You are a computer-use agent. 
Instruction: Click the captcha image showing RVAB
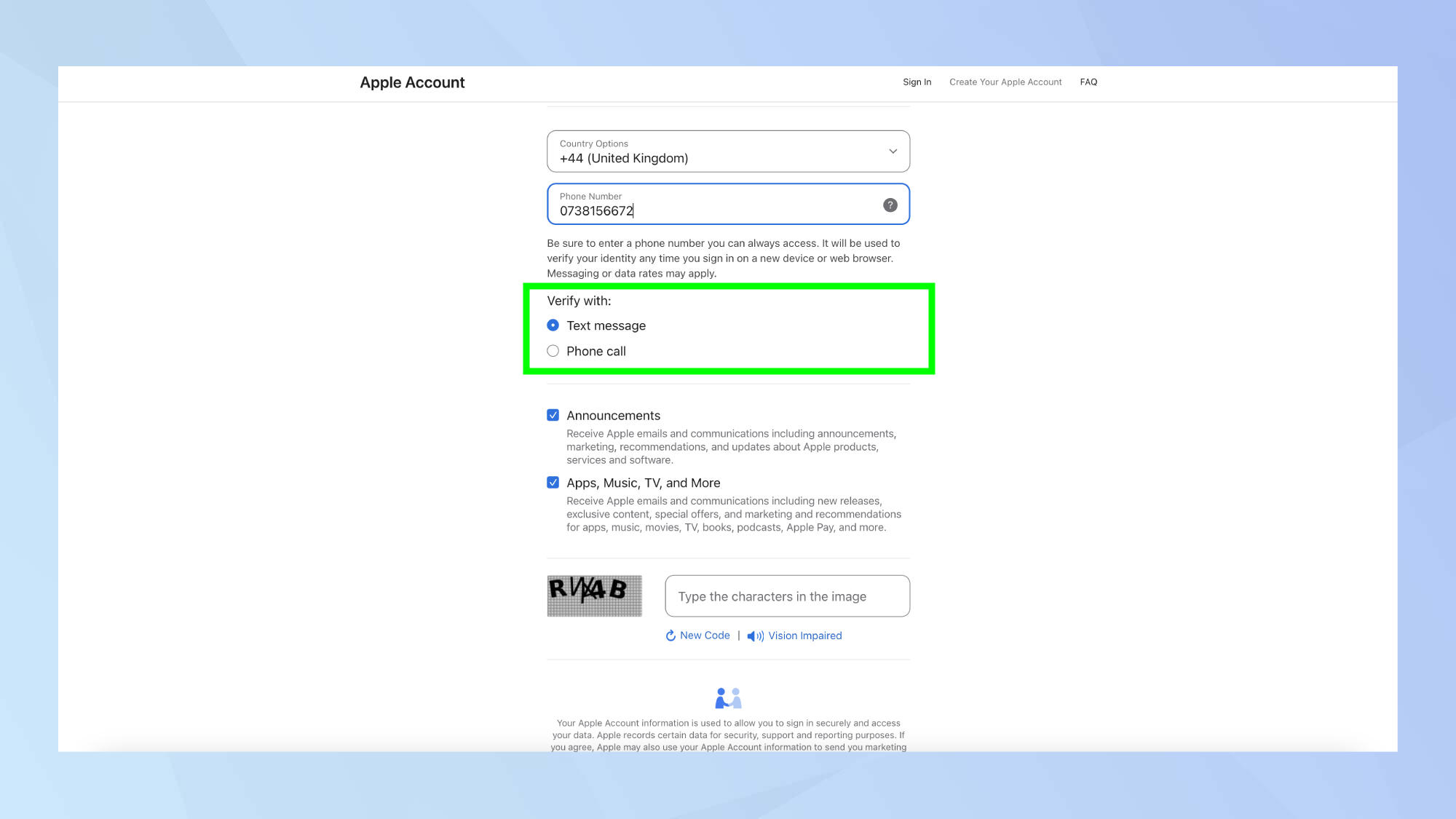click(594, 596)
